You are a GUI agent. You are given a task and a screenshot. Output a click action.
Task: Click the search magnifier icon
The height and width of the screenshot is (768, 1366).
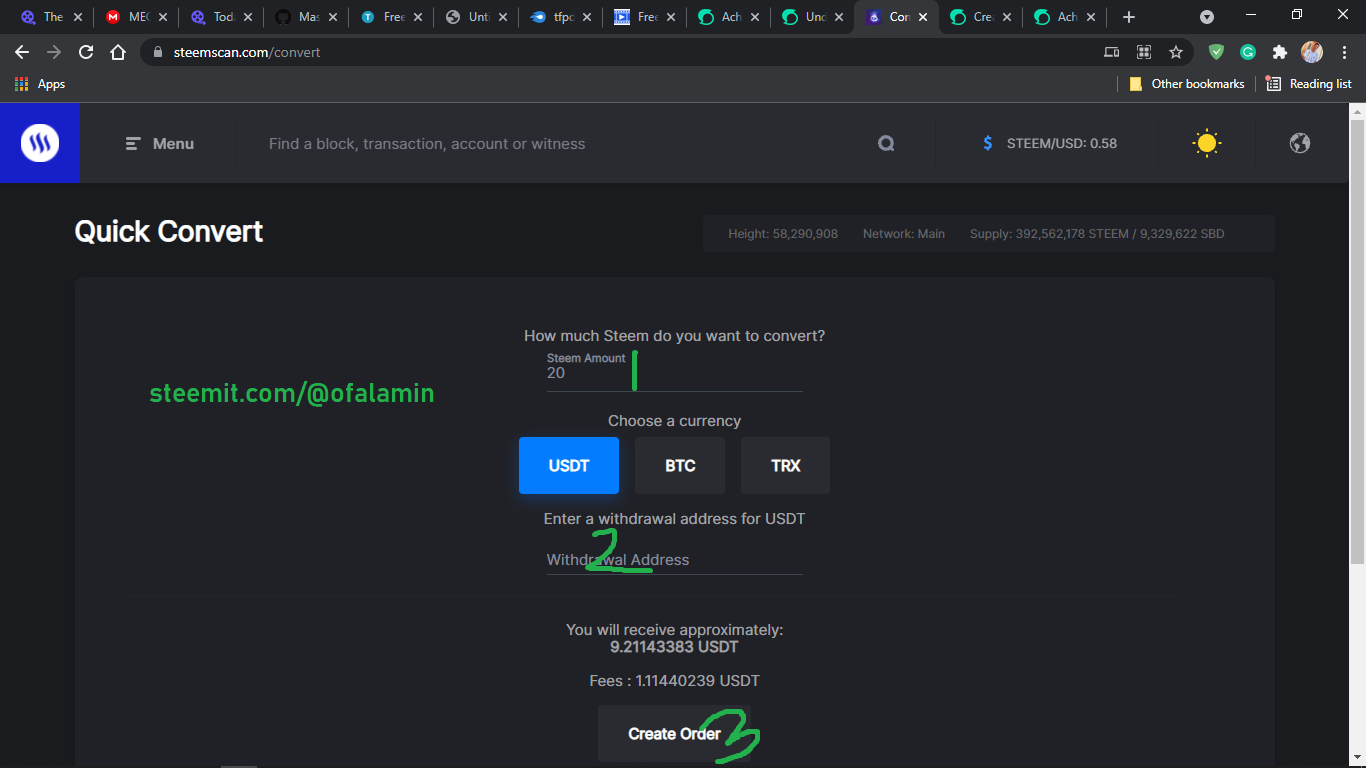pyautogui.click(x=886, y=144)
